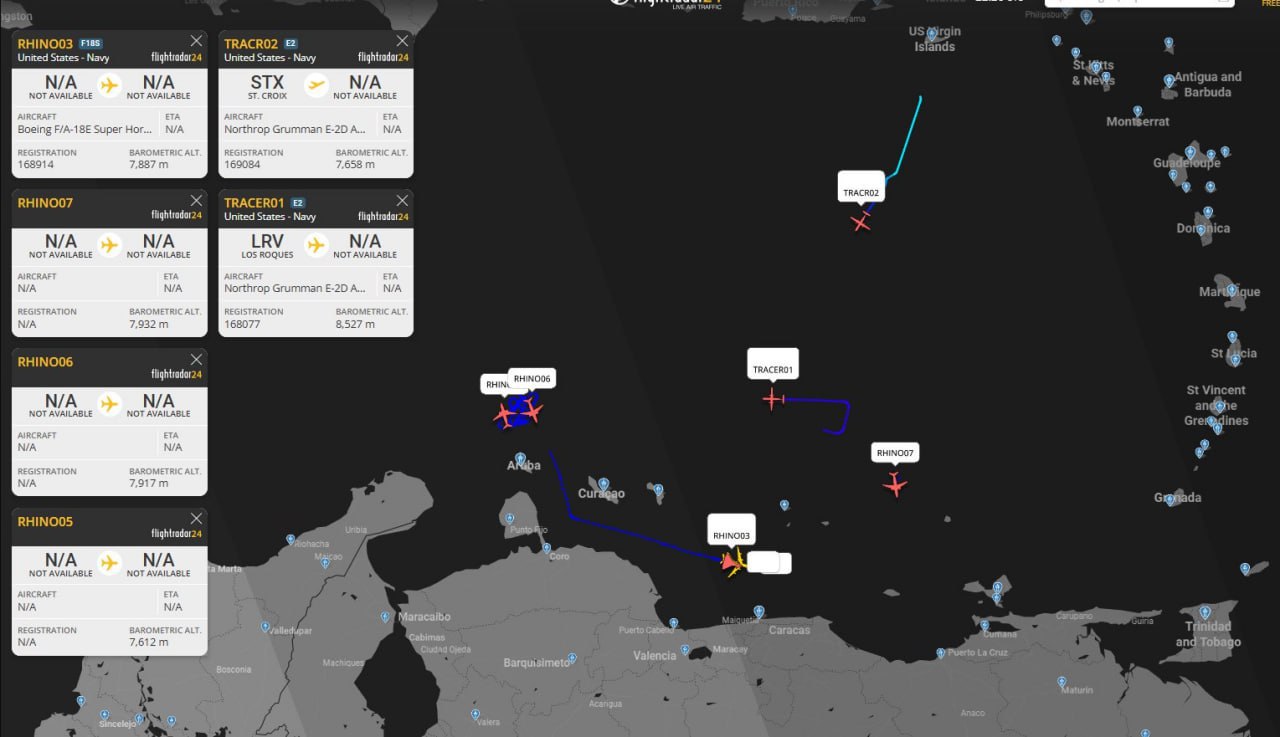1280x737 pixels.
Task: Click the F18S type badge on the RHINO03 card
Action: (x=90, y=44)
